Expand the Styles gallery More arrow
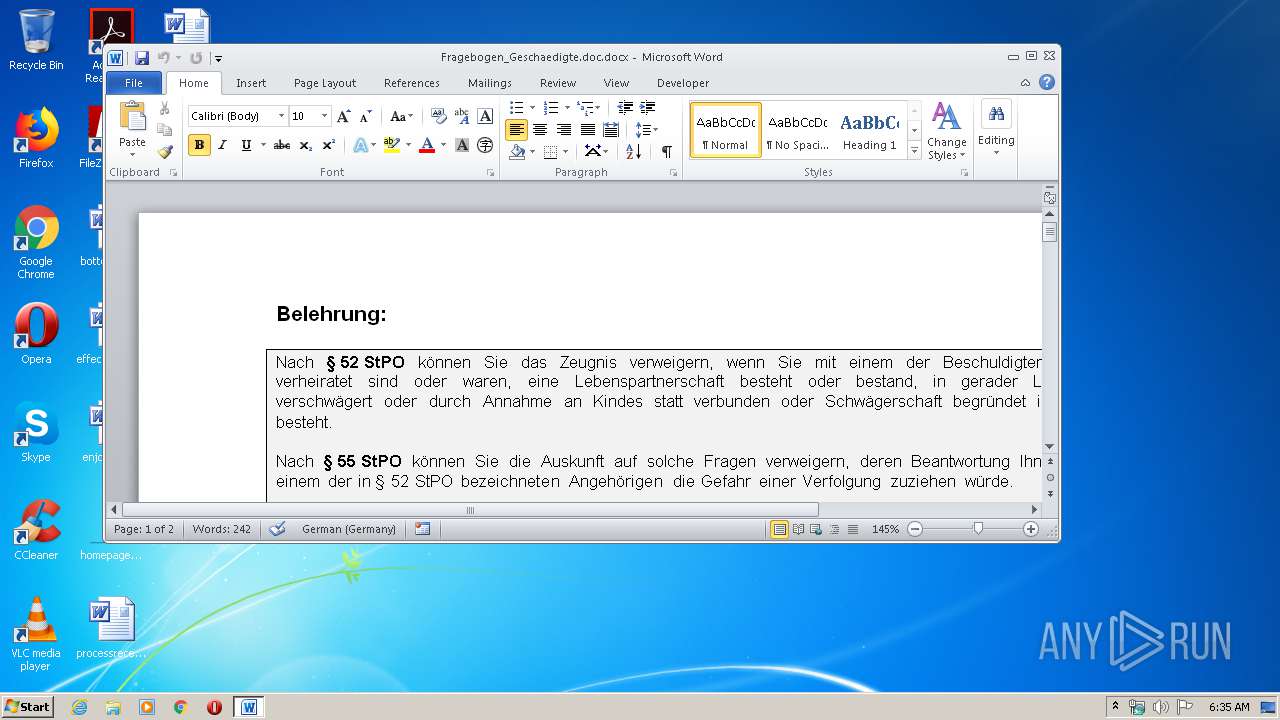The height and width of the screenshot is (720, 1280). pyautogui.click(x=914, y=151)
